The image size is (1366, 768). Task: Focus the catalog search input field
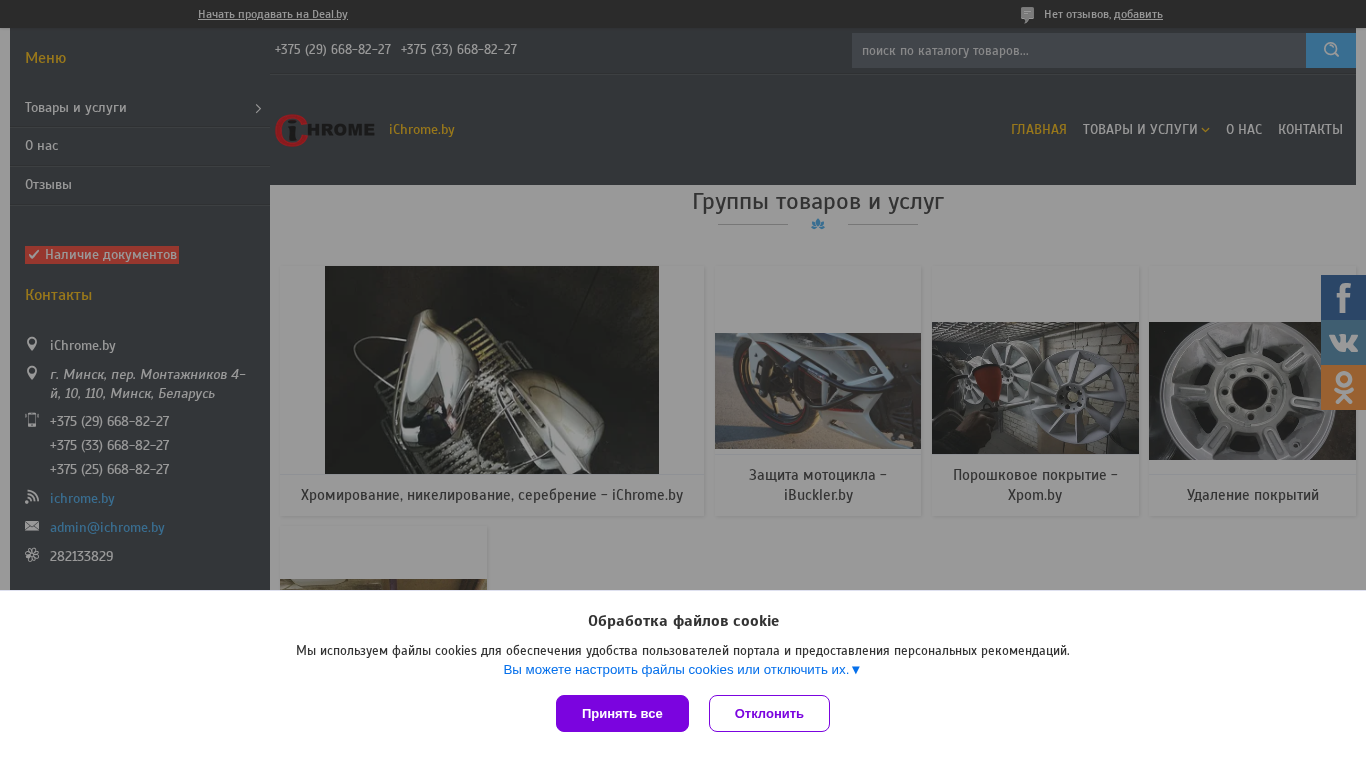pyautogui.click(x=1079, y=50)
